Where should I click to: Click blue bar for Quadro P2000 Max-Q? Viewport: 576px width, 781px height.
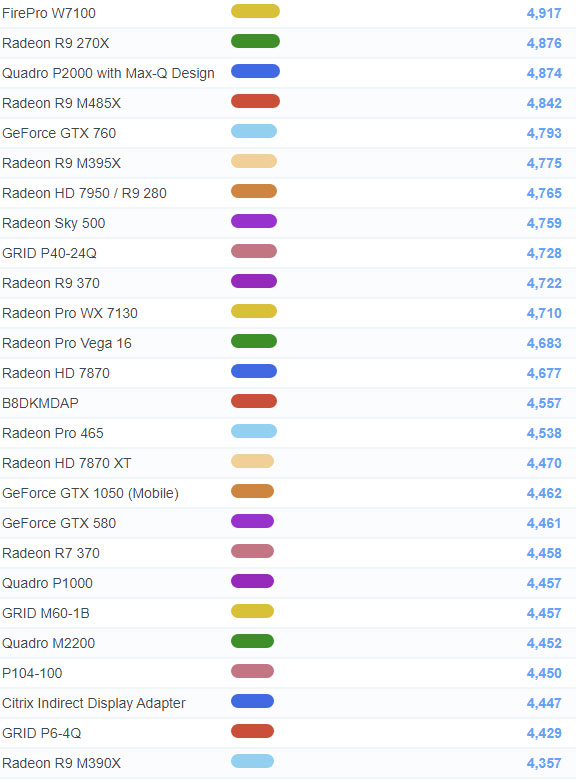point(255,71)
